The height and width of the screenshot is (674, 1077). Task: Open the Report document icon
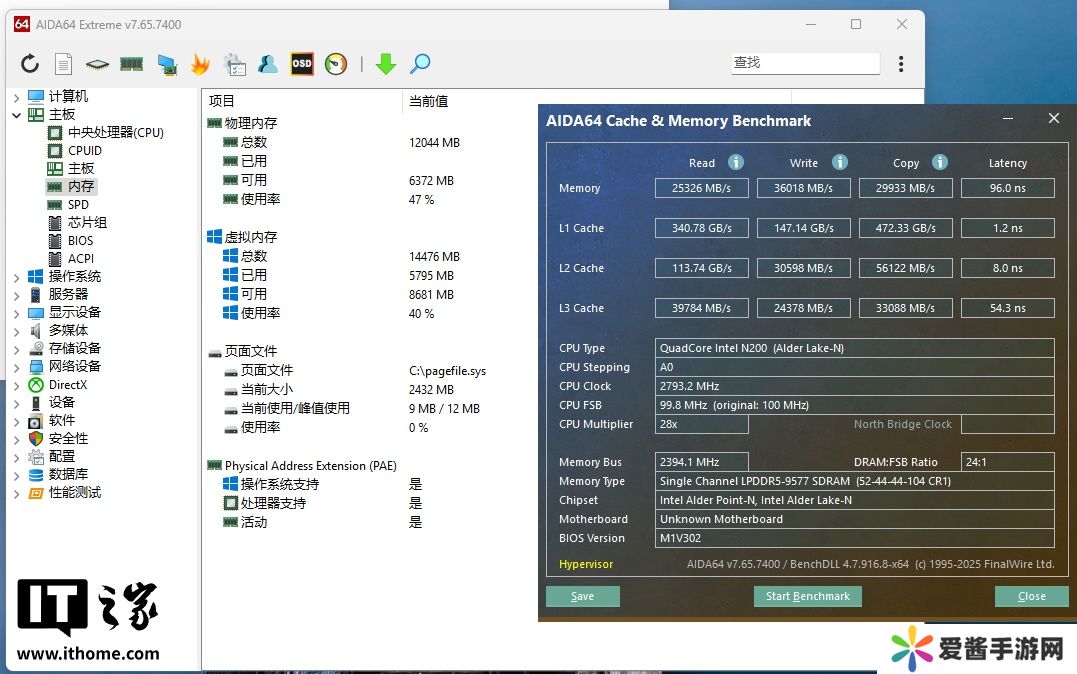pos(63,64)
